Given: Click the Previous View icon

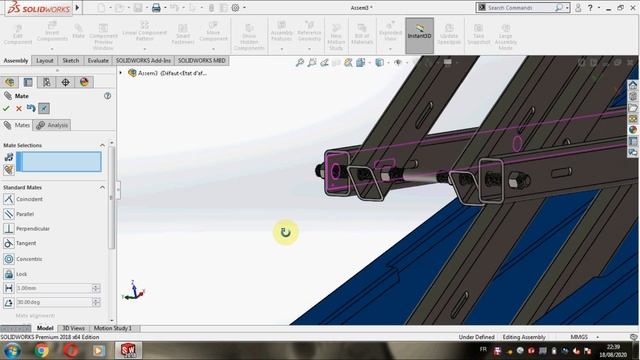Looking at the screenshot, I should pyautogui.click(x=324, y=62).
